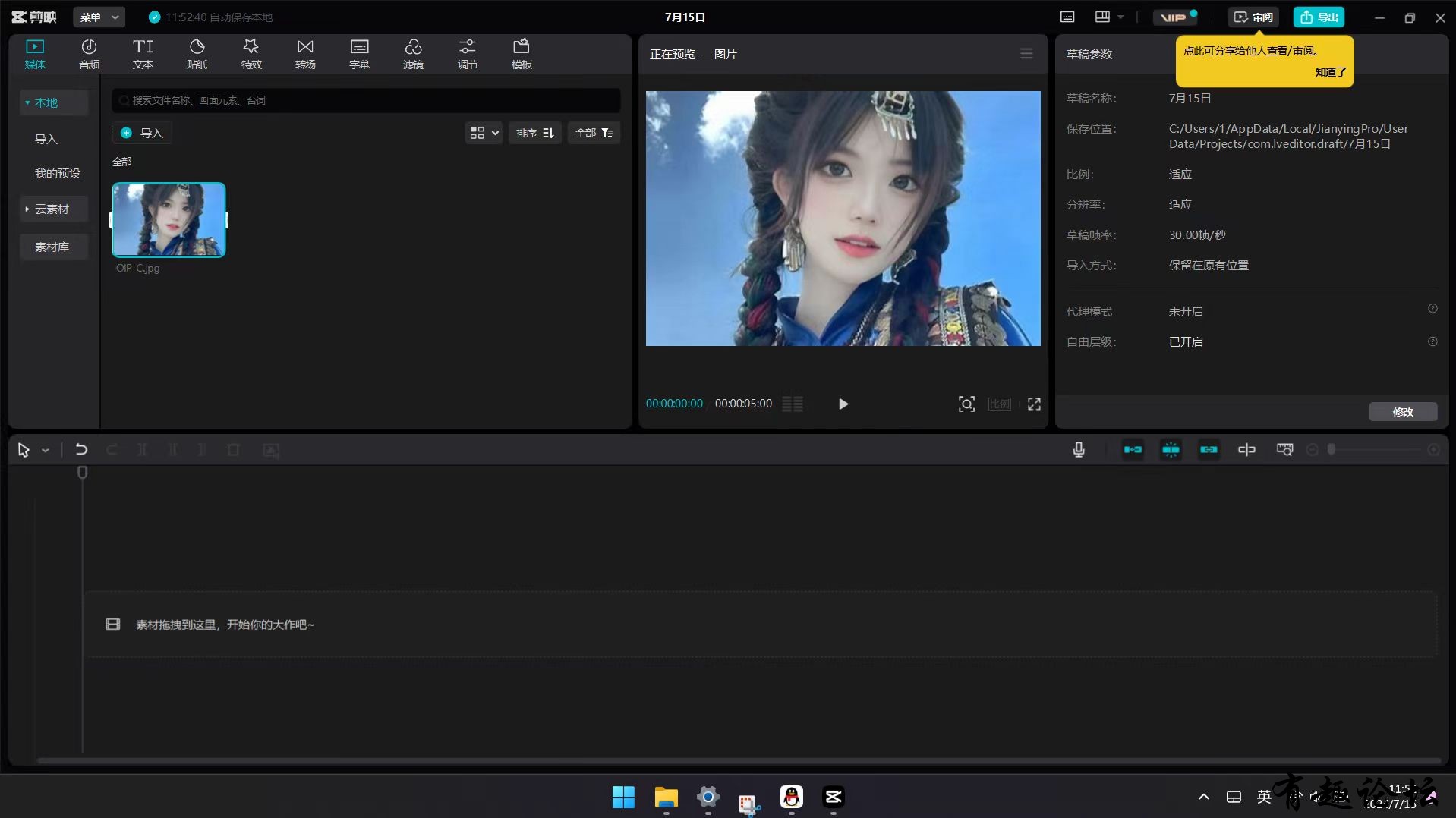Viewport: 1456px width, 818px height.
Task: Open the 全部 filter dropdown
Action: [x=594, y=133]
